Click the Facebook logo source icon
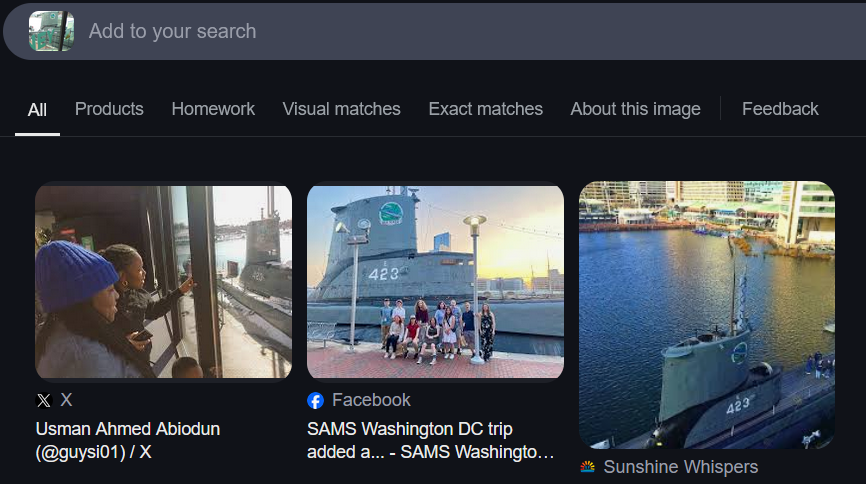Image resolution: width=866 pixels, height=484 pixels. 315,400
